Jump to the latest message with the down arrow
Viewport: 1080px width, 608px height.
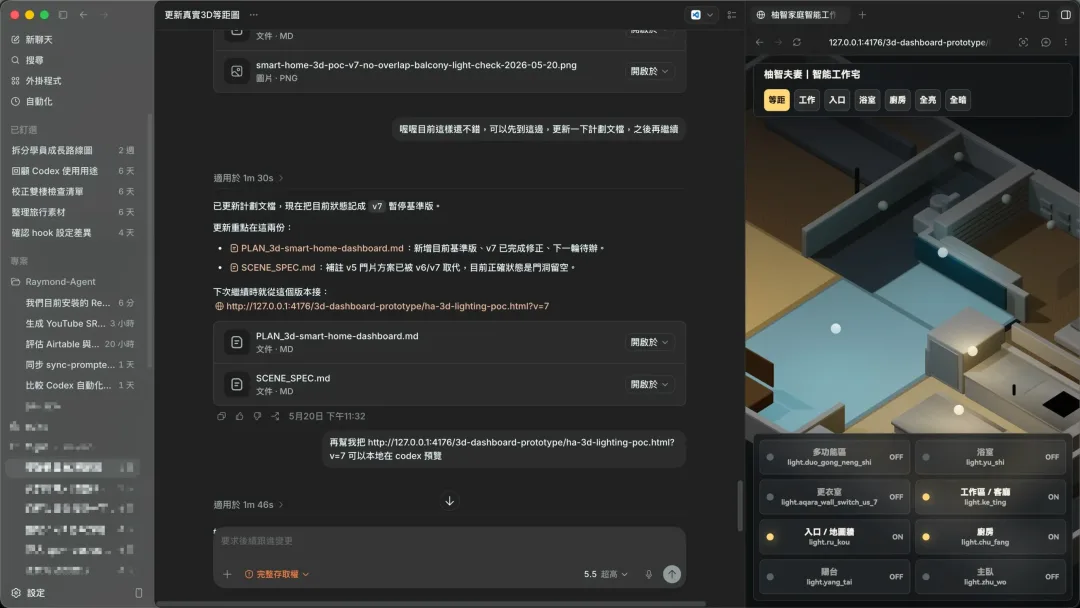coord(449,501)
